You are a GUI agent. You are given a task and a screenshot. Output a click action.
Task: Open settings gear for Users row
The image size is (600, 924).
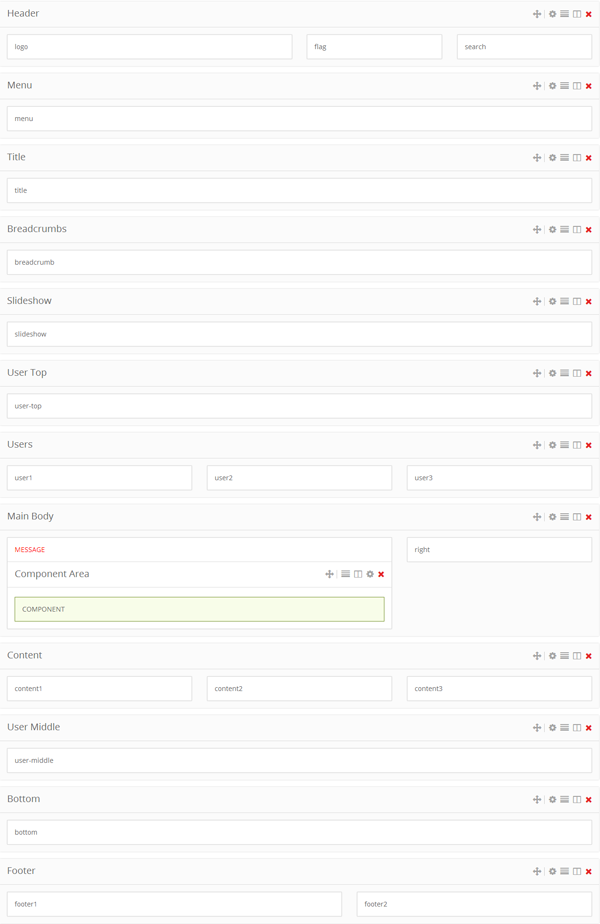pyautogui.click(x=552, y=445)
